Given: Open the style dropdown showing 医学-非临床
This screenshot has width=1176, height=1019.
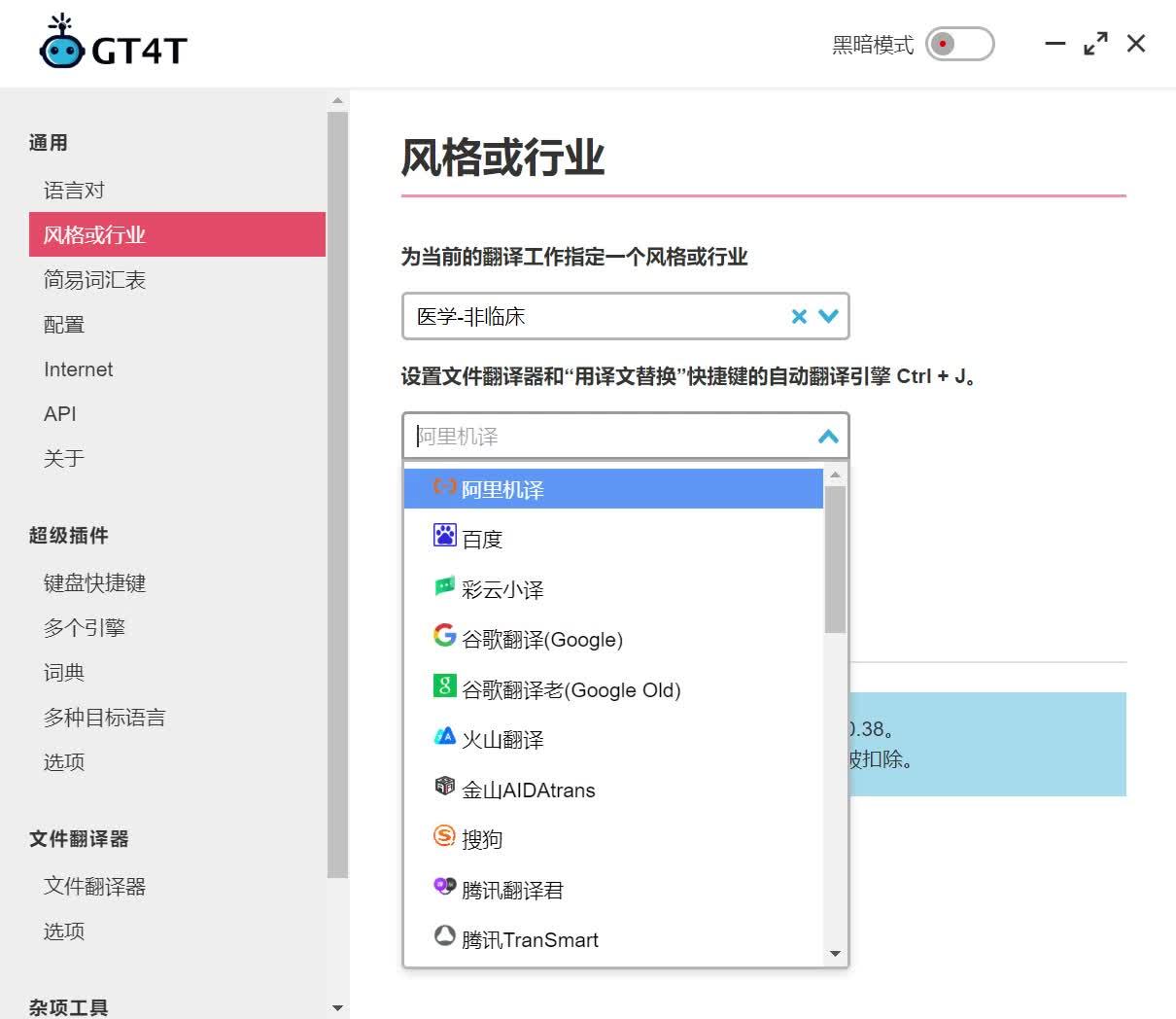Looking at the screenshot, I should pos(827,316).
